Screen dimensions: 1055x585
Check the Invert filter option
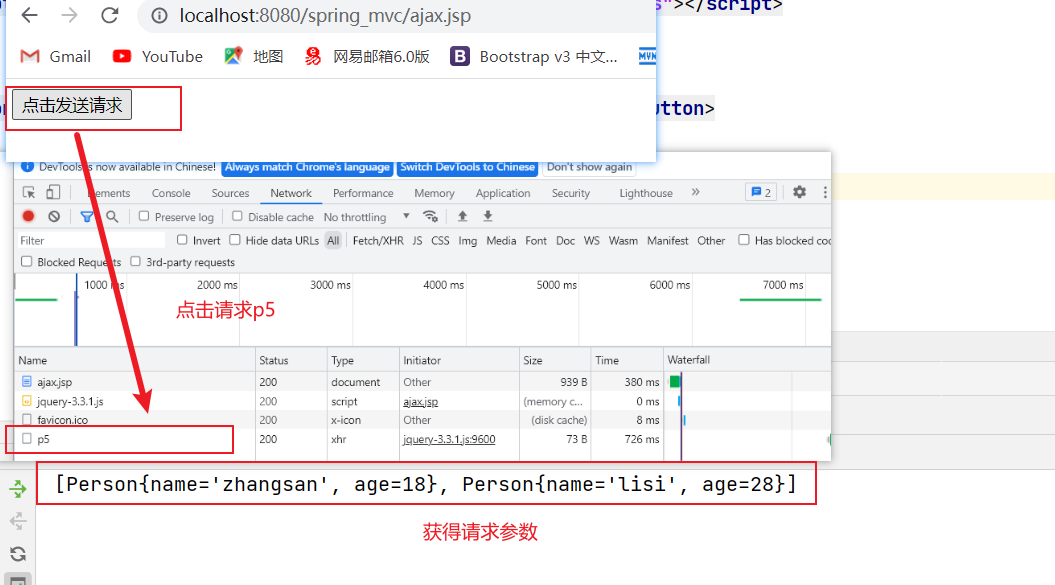pyautogui.click(x=182, y=240)
